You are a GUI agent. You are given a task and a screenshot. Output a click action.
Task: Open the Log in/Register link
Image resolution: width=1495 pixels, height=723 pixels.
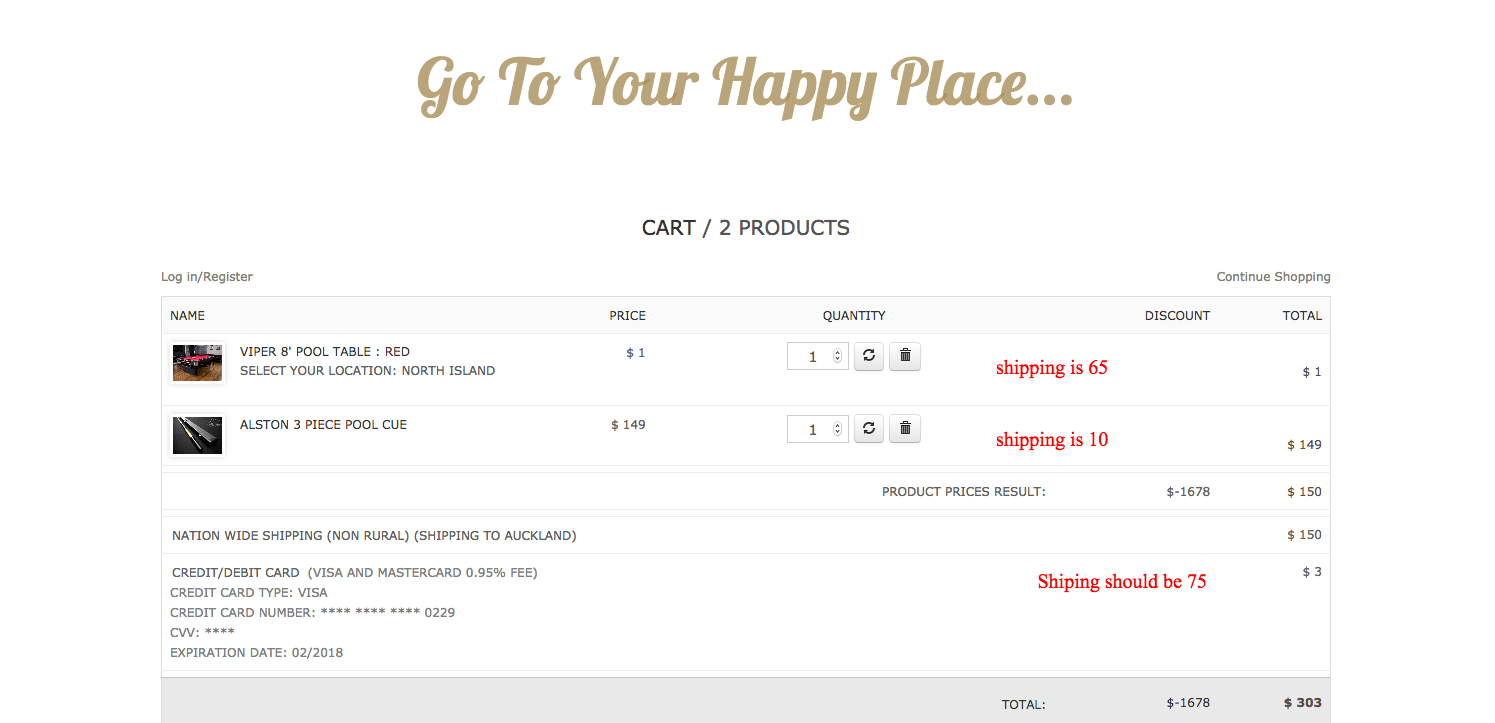(207, 277)
